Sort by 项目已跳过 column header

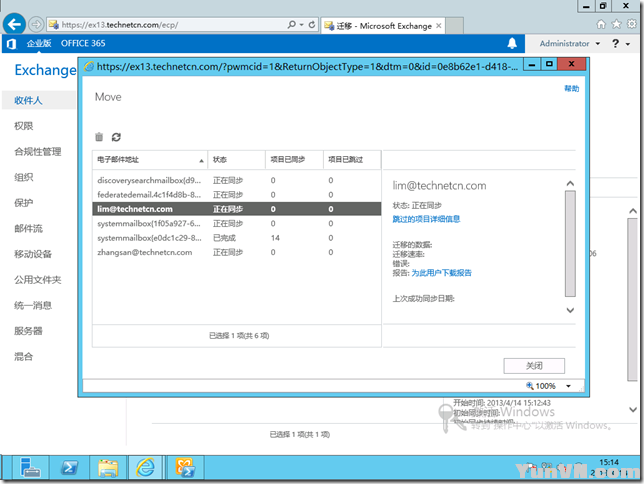(x=352, y=159)
